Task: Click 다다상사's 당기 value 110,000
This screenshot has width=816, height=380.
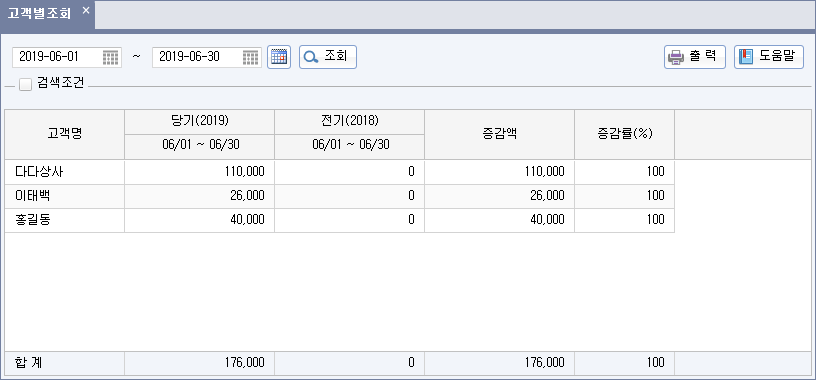Action: 245,172
